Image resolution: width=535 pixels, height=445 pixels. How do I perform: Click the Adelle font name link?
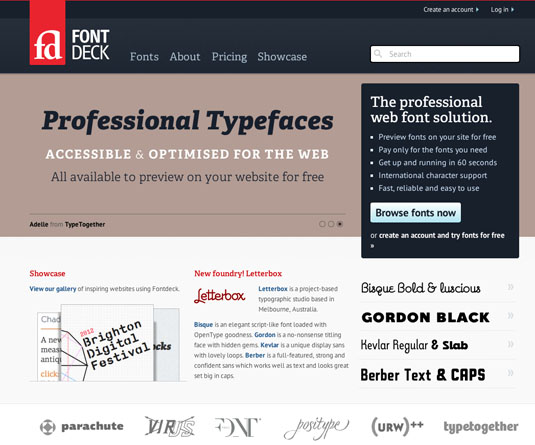(39, 224)
